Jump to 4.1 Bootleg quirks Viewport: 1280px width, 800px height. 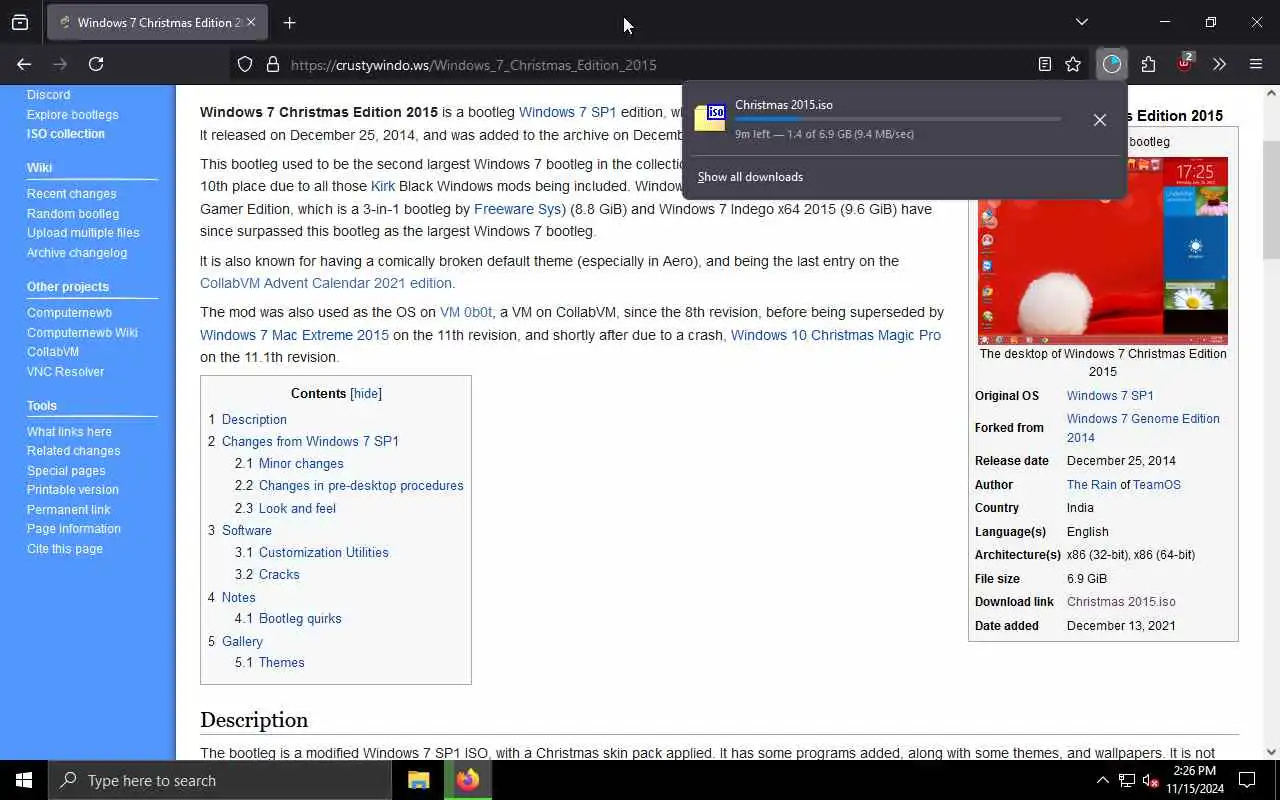pyautogui.click(x=288, y=619)
